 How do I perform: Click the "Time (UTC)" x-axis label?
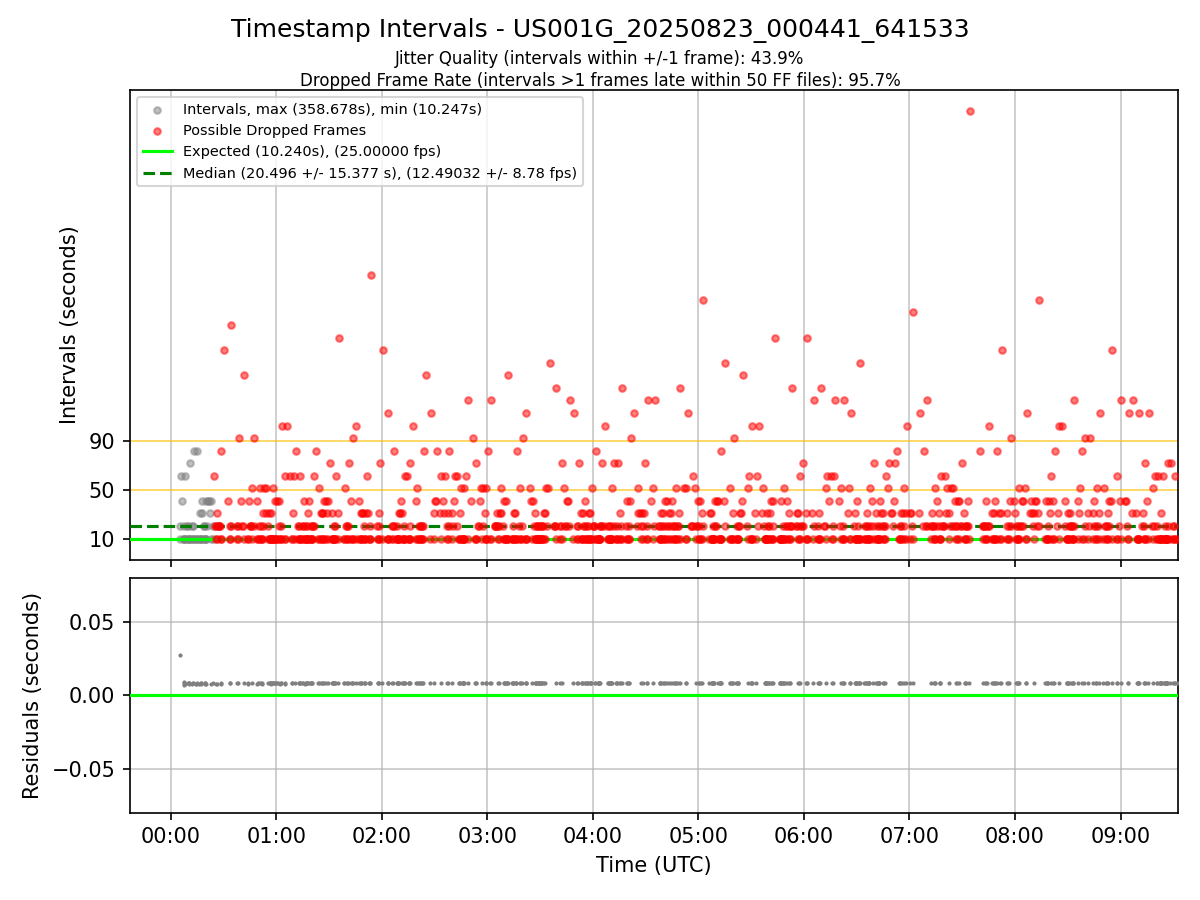point(654,865)
